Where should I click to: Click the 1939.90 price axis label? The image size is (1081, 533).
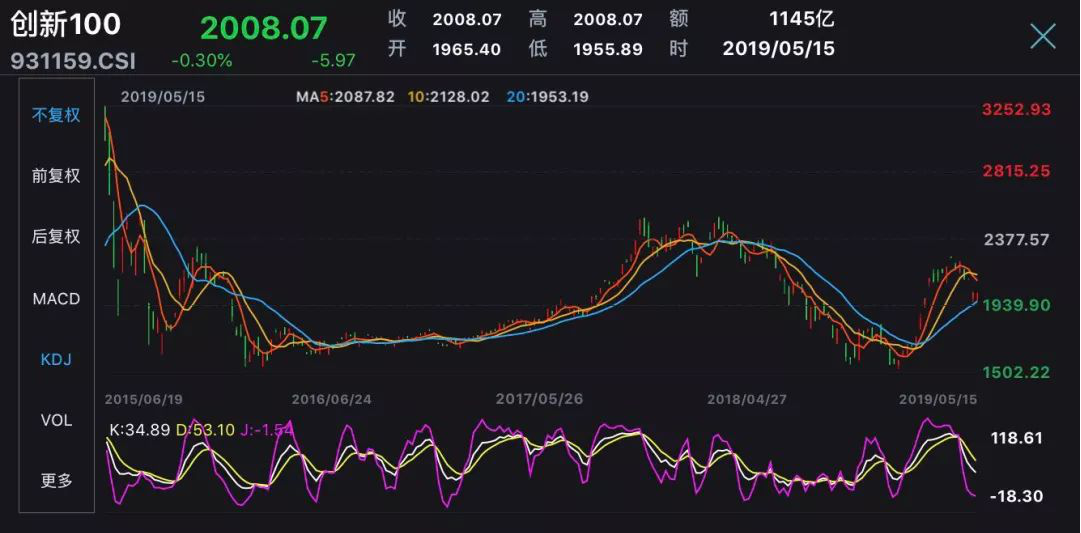1018,305
